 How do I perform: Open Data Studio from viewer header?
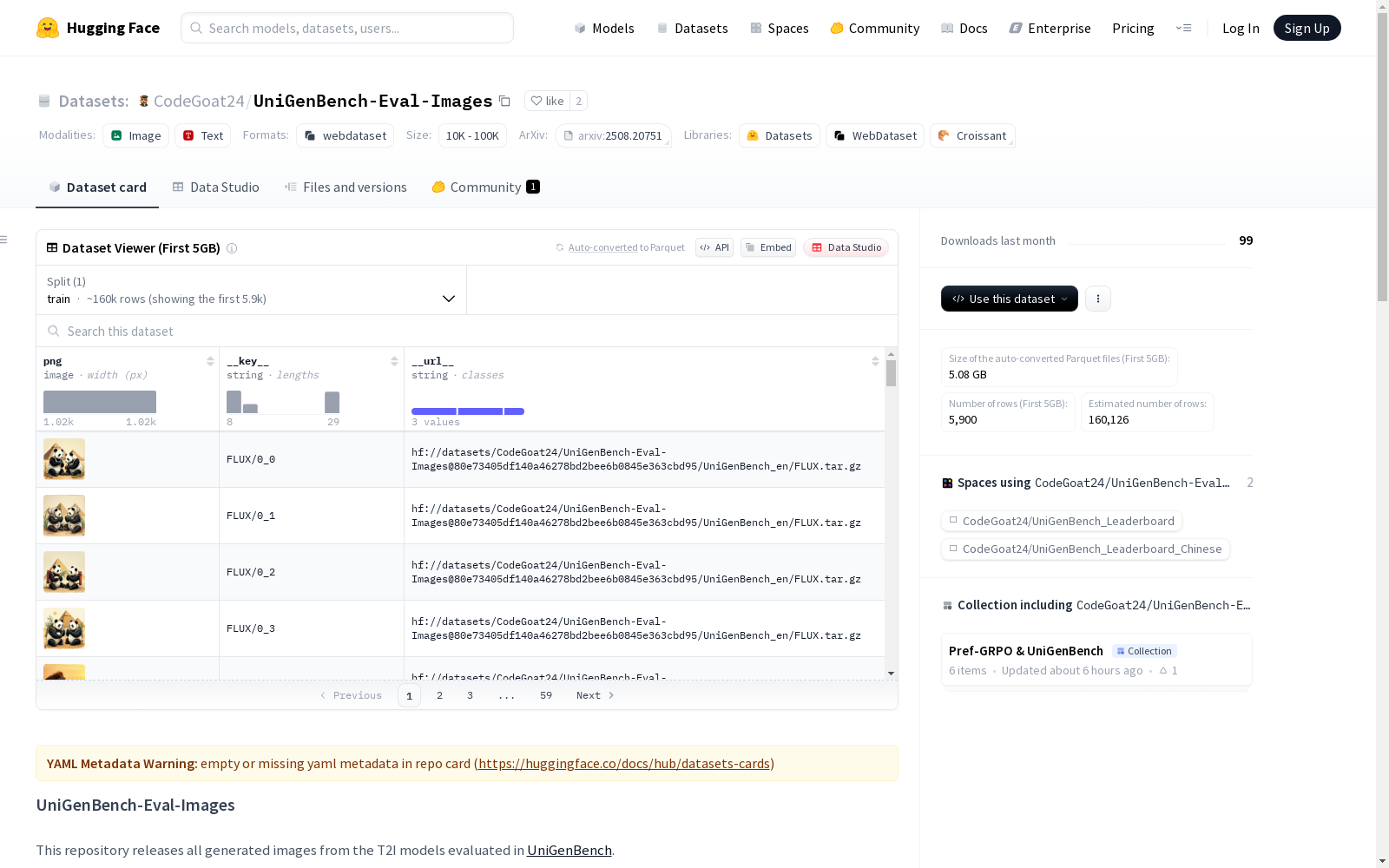pos(846,247)
